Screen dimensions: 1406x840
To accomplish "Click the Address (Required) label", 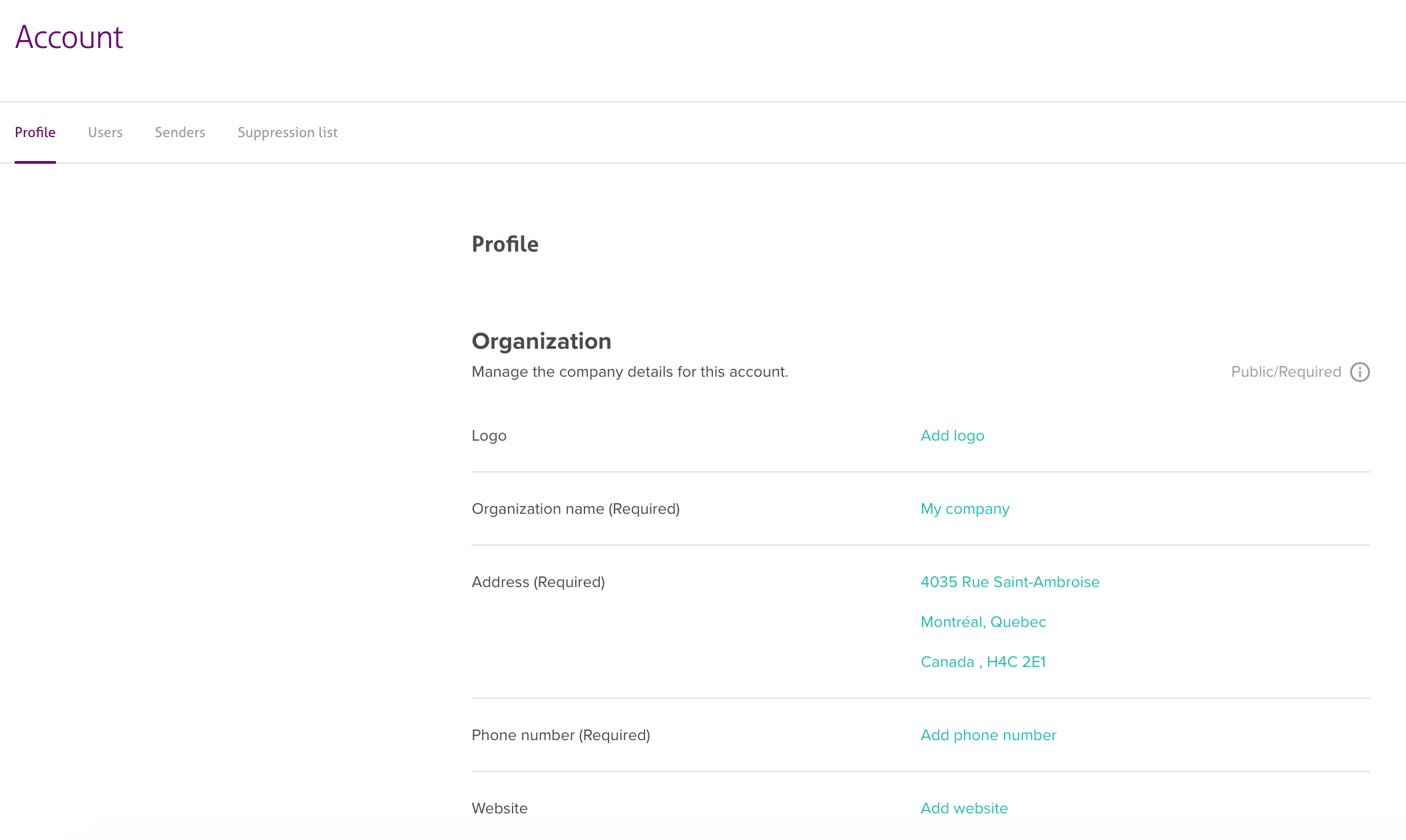I will coord(538,582).
